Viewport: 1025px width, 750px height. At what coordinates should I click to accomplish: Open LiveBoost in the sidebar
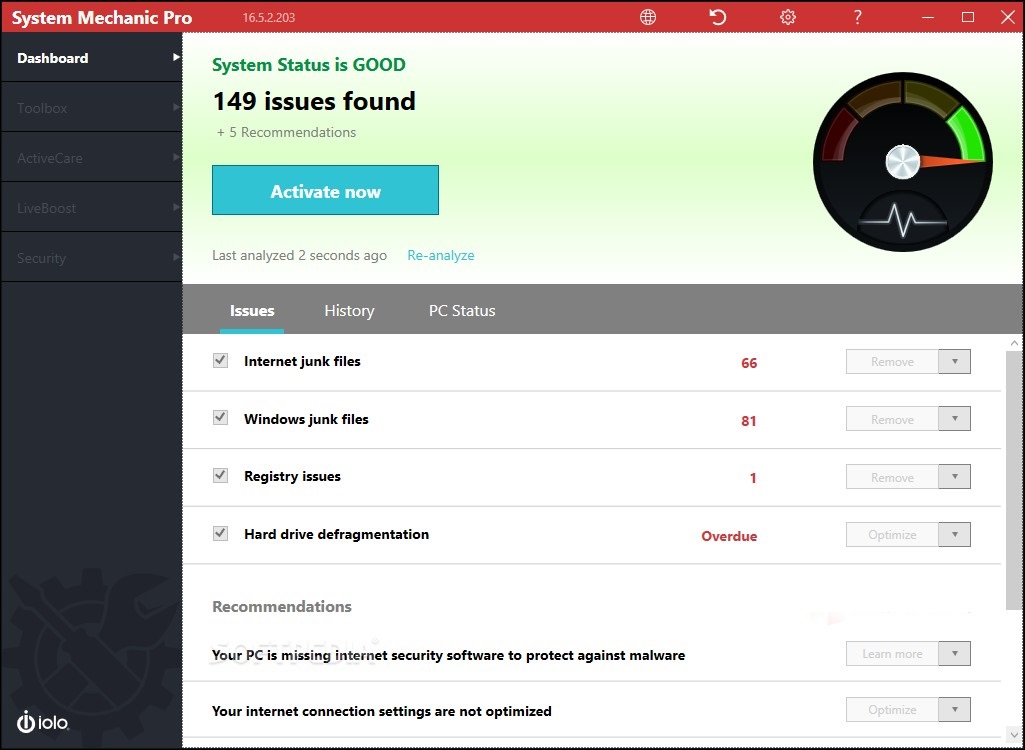point(92,207)
